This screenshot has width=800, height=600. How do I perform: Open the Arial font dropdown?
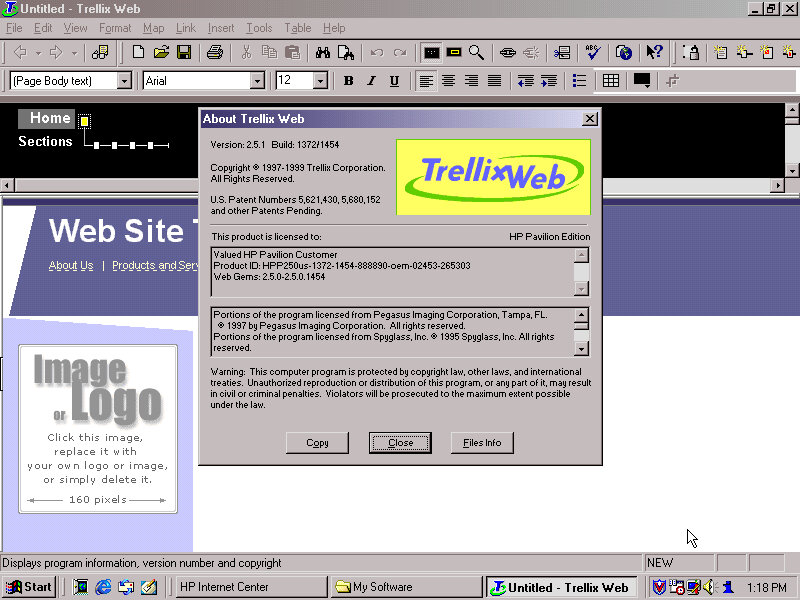tap(257, 81)
